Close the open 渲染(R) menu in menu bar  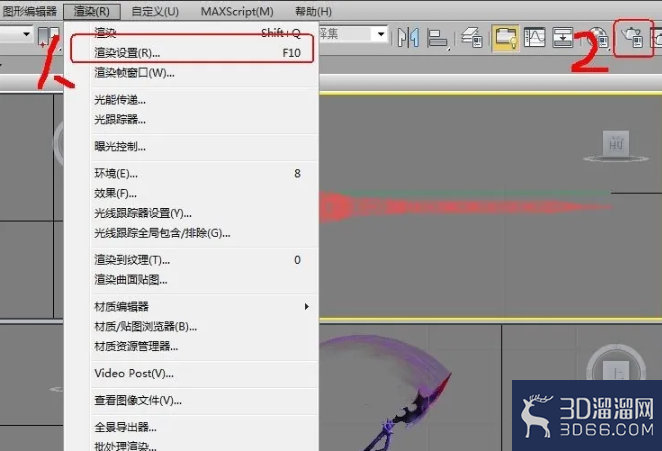(92, 11)
